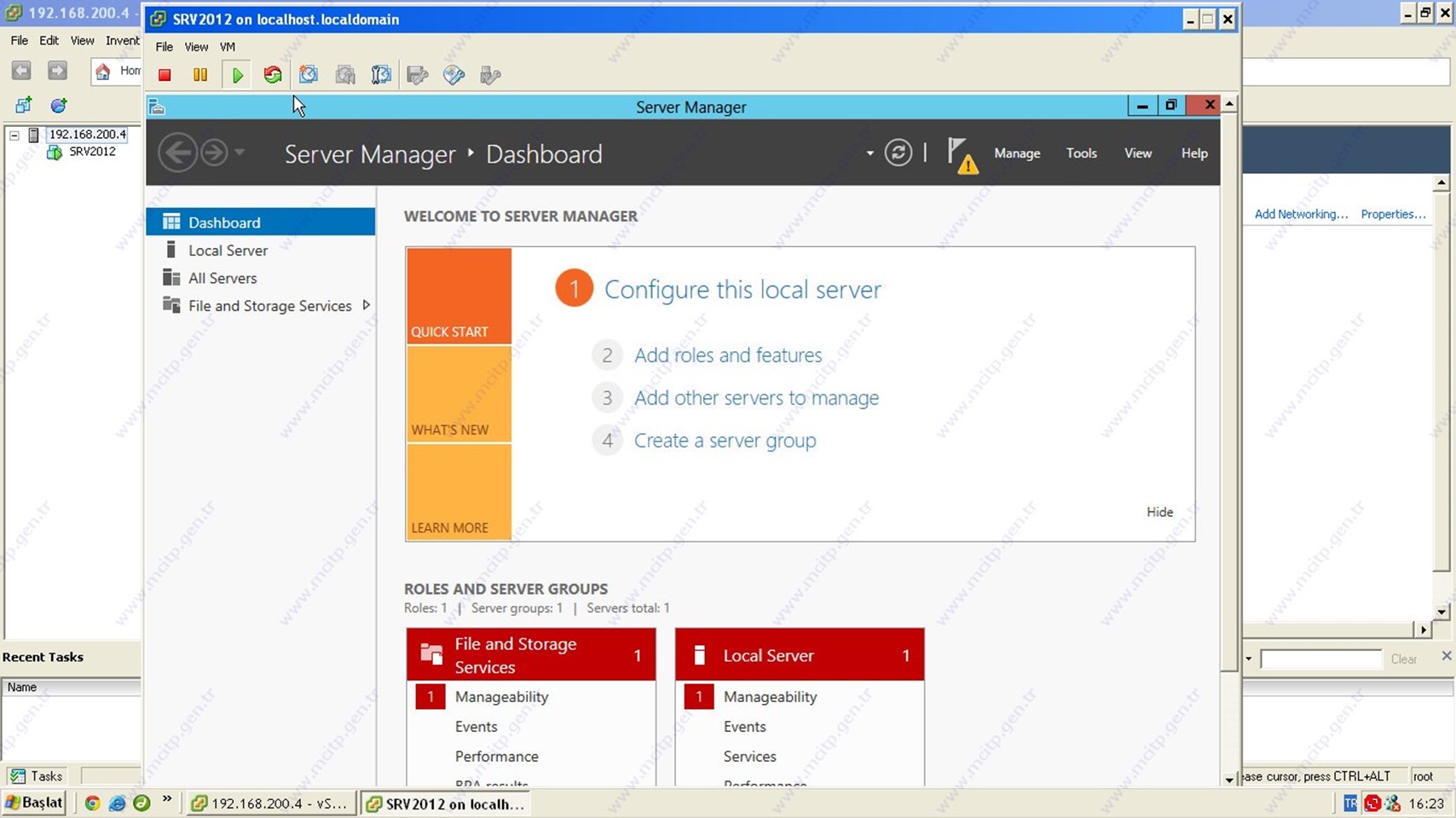
Task: Open File and Storage Services role tile header
Action: pyautogui.click(x=531, y=654)
